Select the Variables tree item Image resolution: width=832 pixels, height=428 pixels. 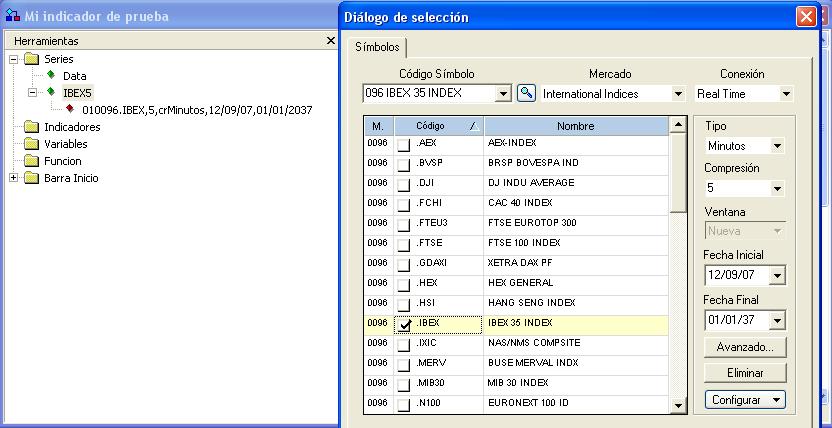tap(66, 144)
